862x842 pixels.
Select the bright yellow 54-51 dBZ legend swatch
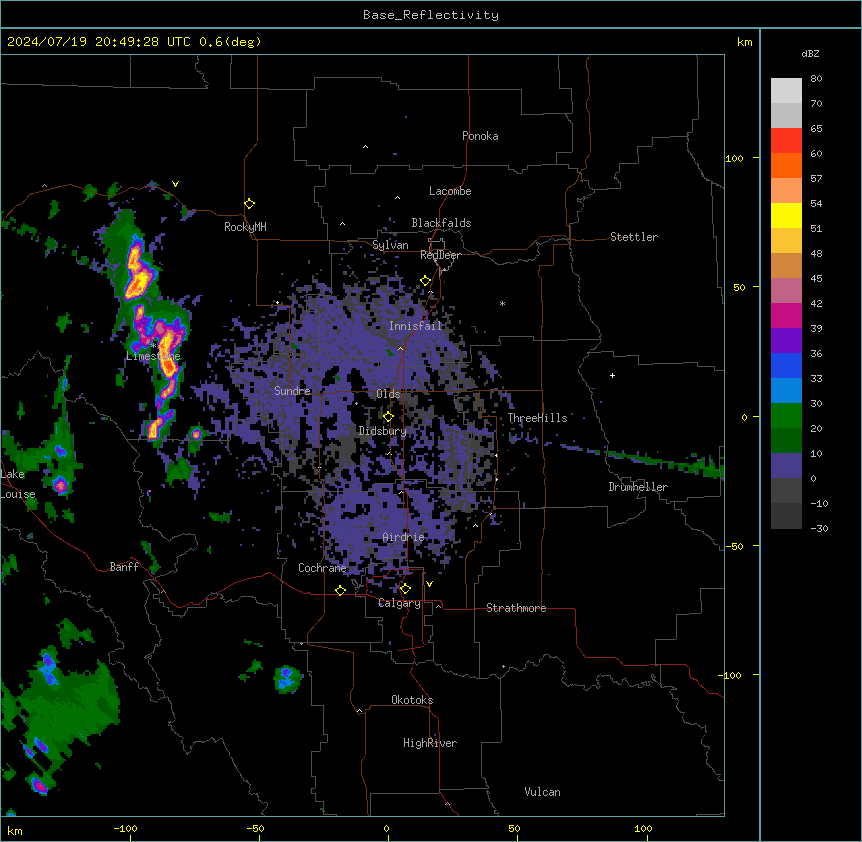[x=786, y=216]
